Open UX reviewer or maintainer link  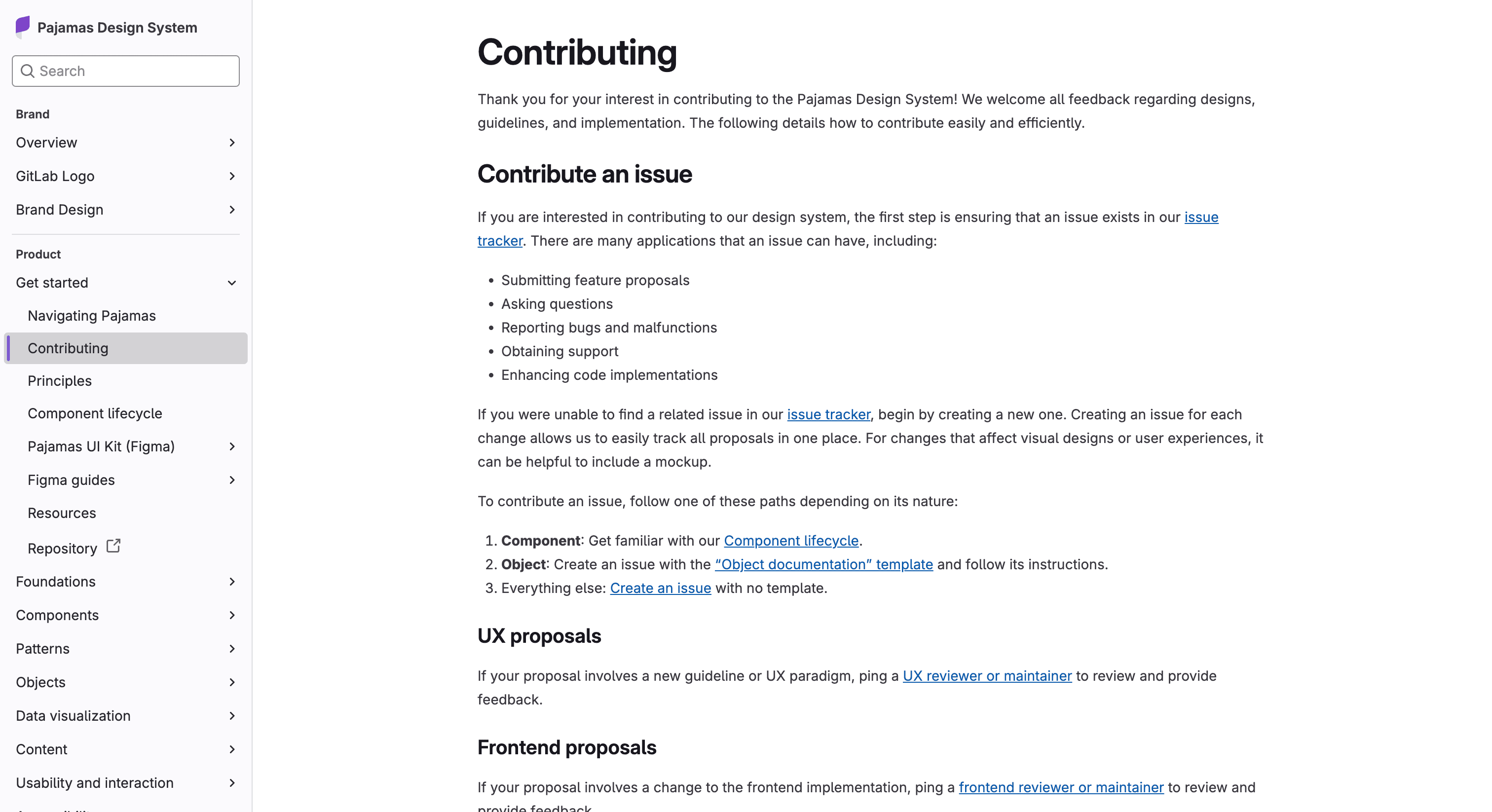987,676
